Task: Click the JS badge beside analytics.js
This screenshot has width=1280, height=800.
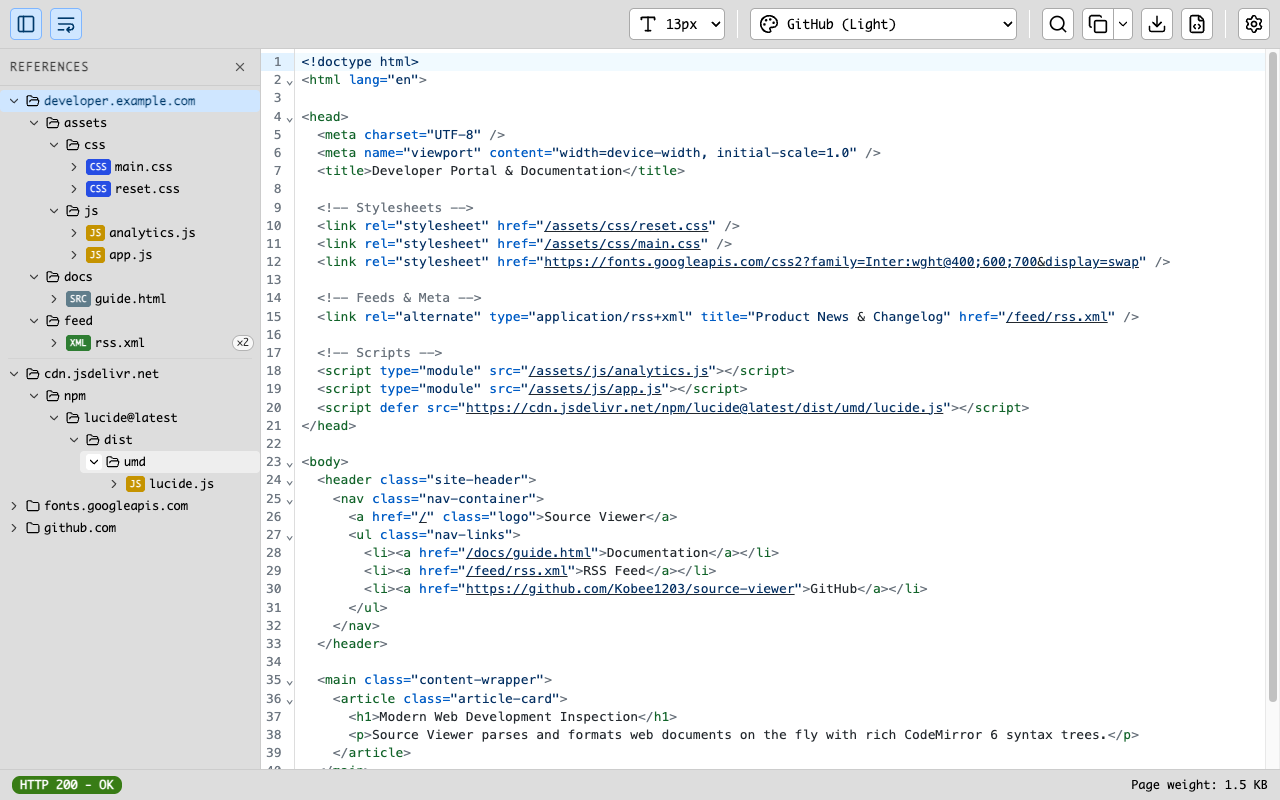Action: click(95, 233)
